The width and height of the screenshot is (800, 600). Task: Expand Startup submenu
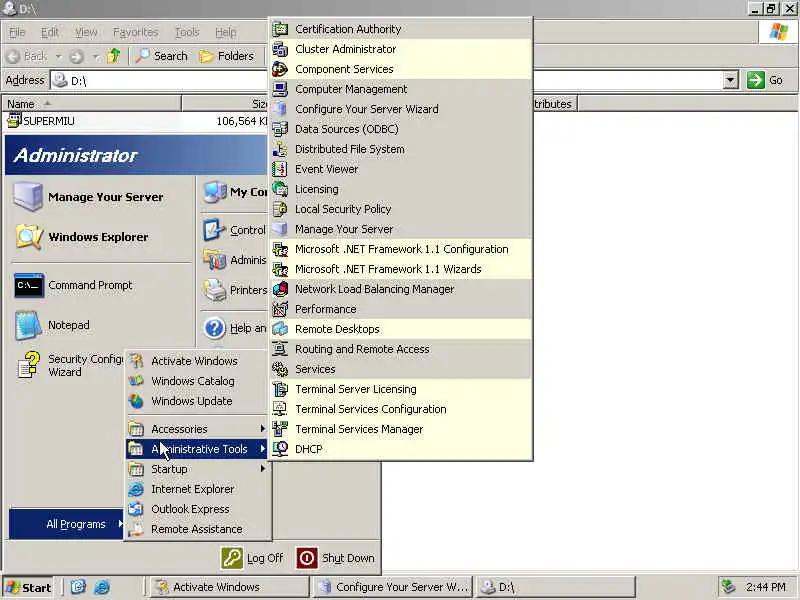197,469
